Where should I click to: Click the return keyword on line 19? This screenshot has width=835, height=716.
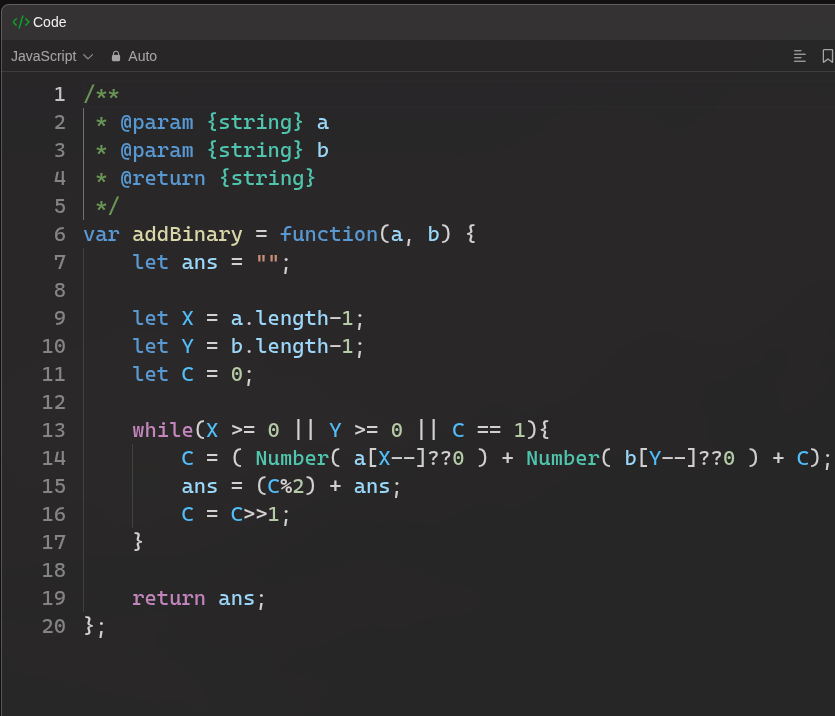[x=169, y=598]
